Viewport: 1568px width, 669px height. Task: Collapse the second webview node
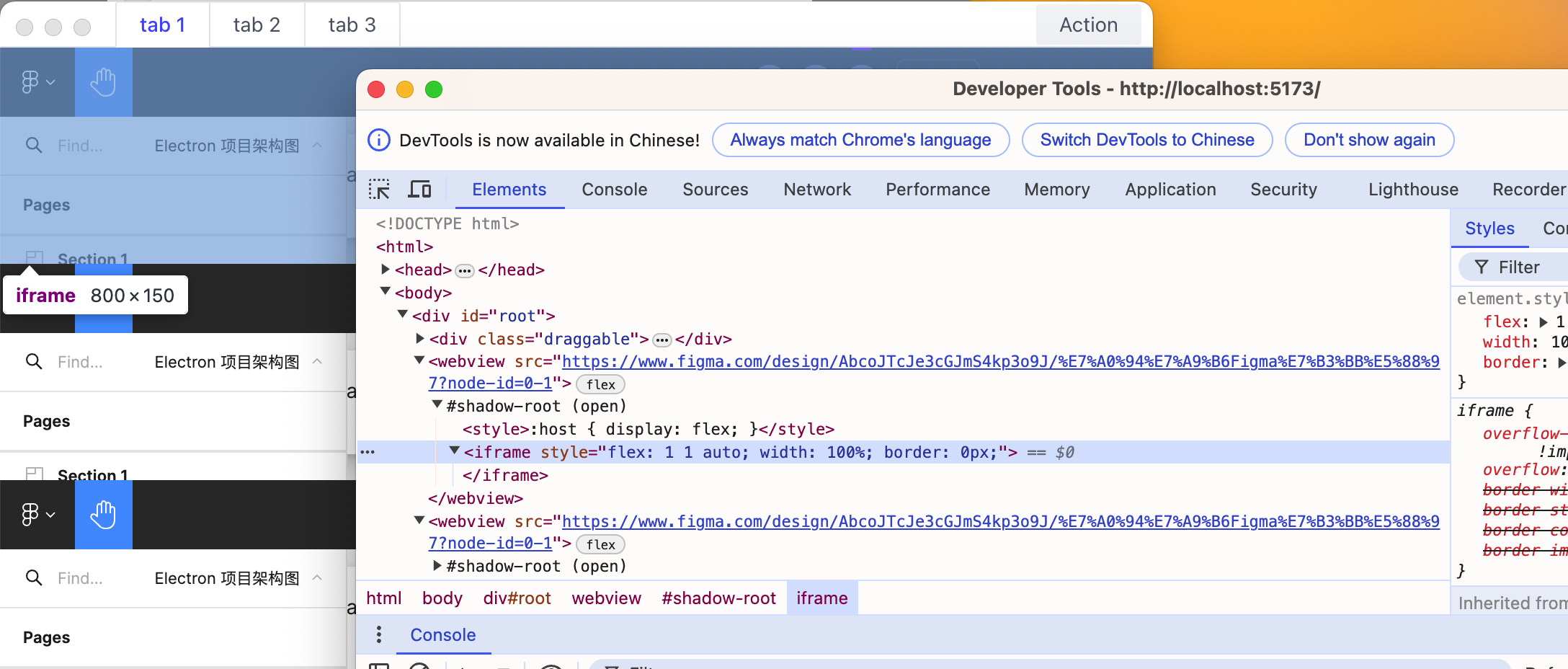(x=419, y=520)
